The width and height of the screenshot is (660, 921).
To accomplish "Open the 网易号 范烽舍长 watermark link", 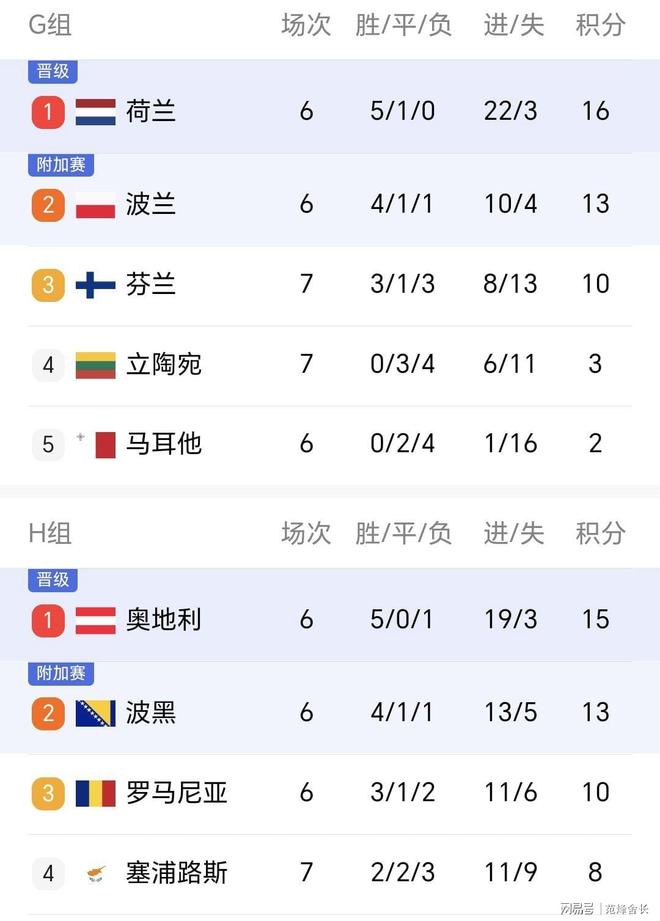I will 605,908.
